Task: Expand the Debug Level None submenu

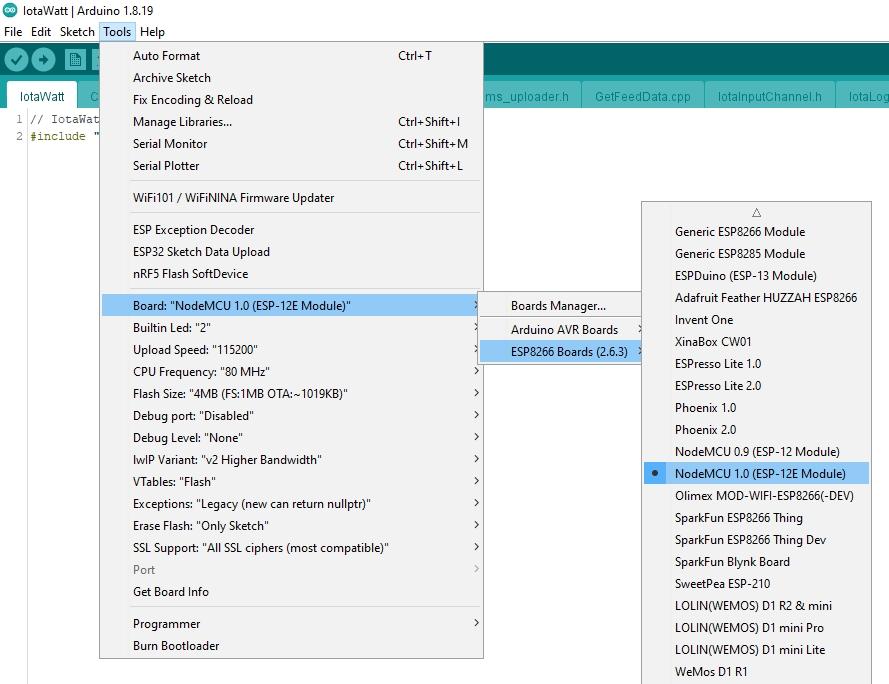Action: coord(291,438)
